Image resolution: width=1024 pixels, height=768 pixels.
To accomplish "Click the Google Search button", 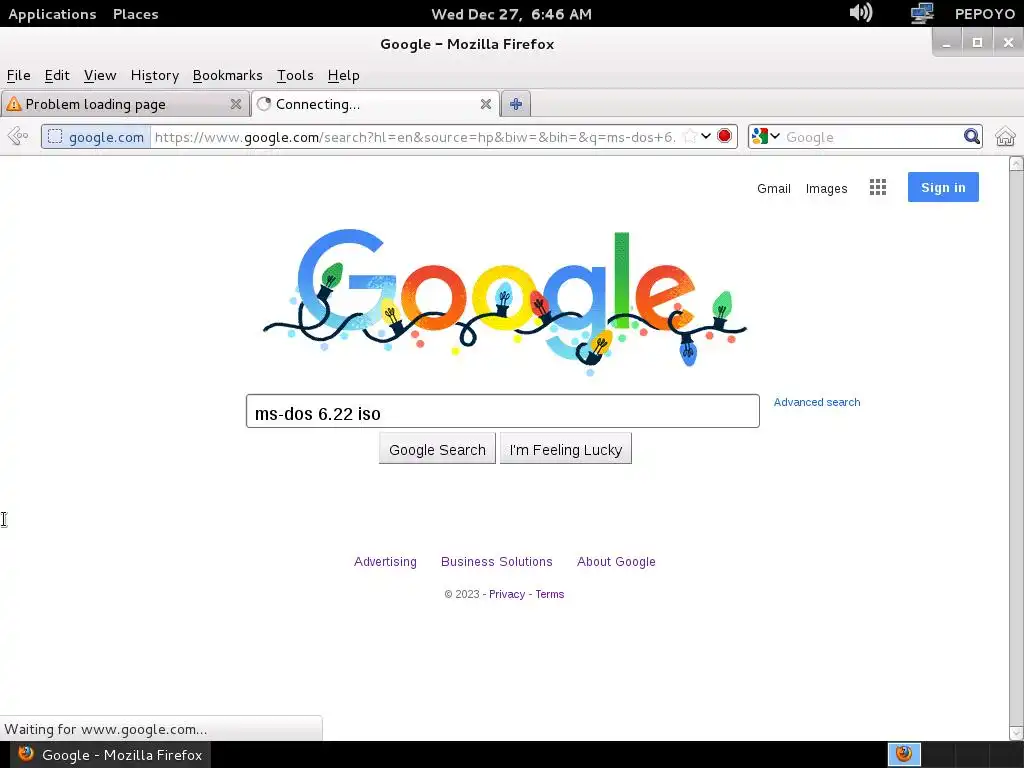I will tap(437, 449).
